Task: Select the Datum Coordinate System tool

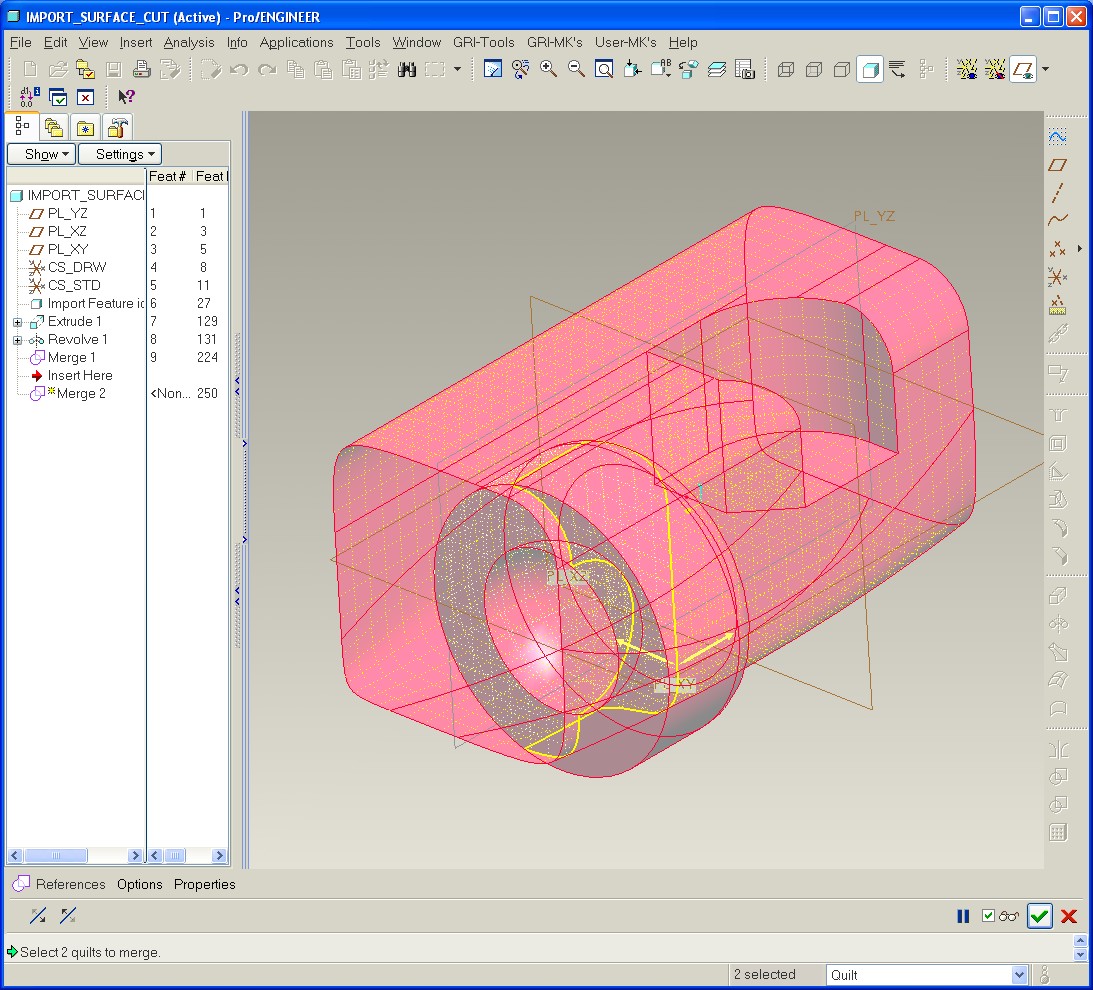Action: [1057, 277]
